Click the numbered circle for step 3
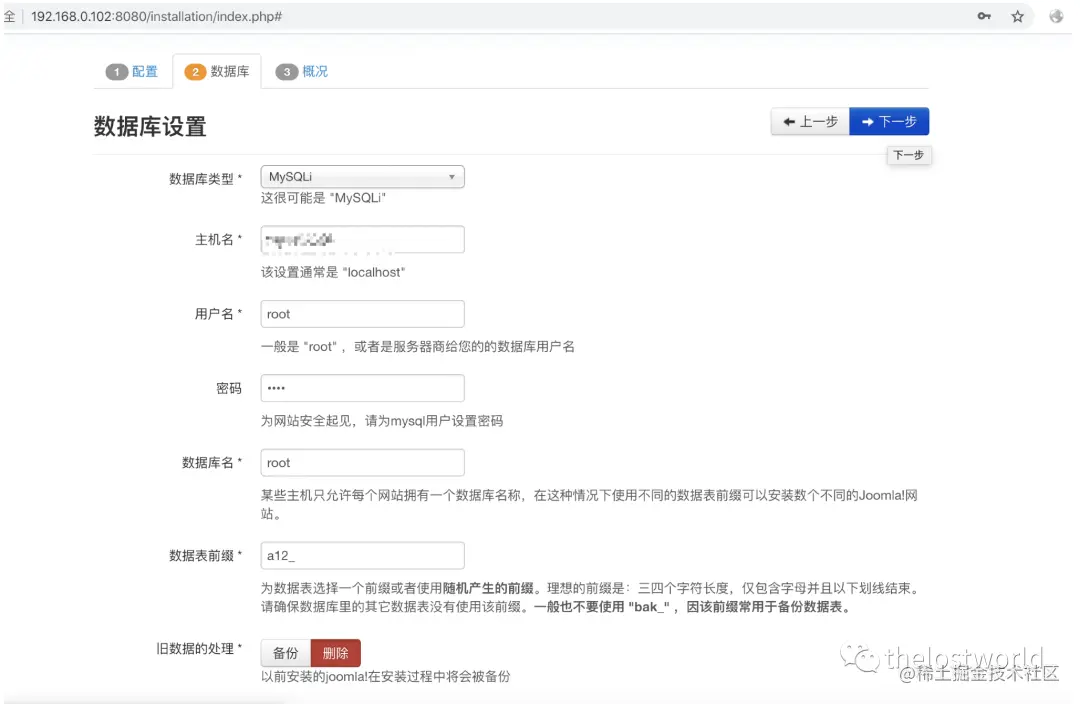This screenshot has width=1080, height=704. (289, 71)
